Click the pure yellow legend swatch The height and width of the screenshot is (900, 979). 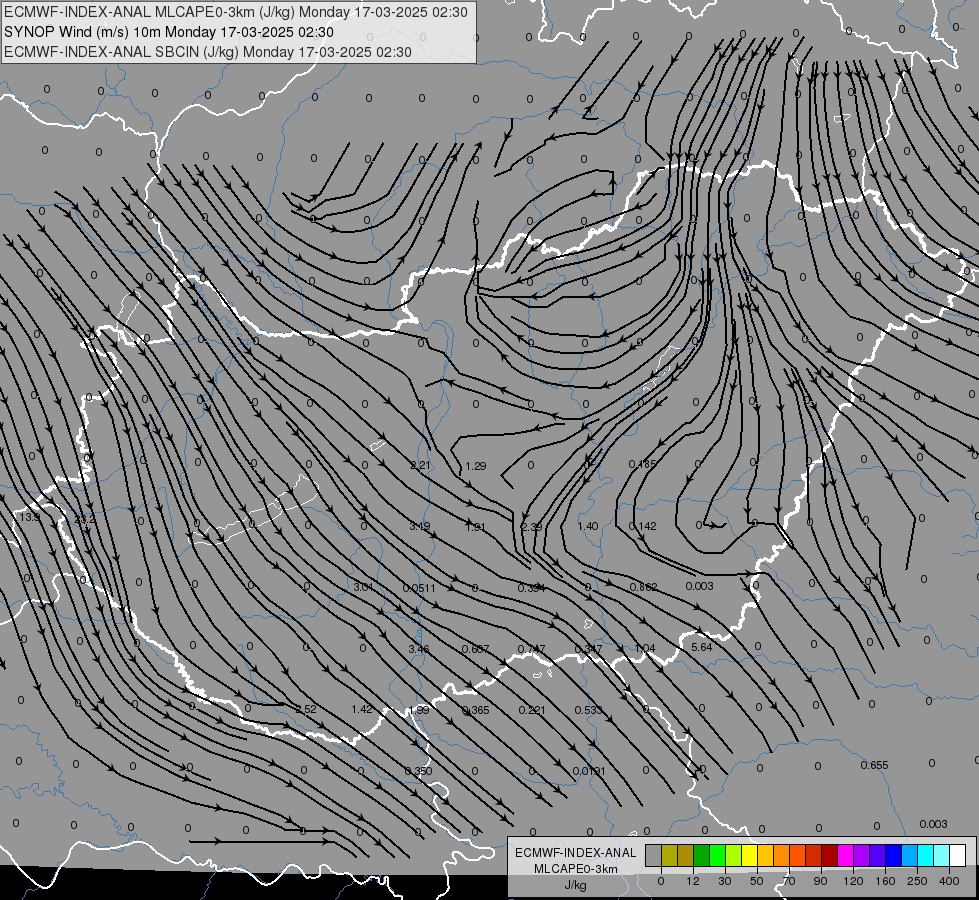(x=749, y=855)
